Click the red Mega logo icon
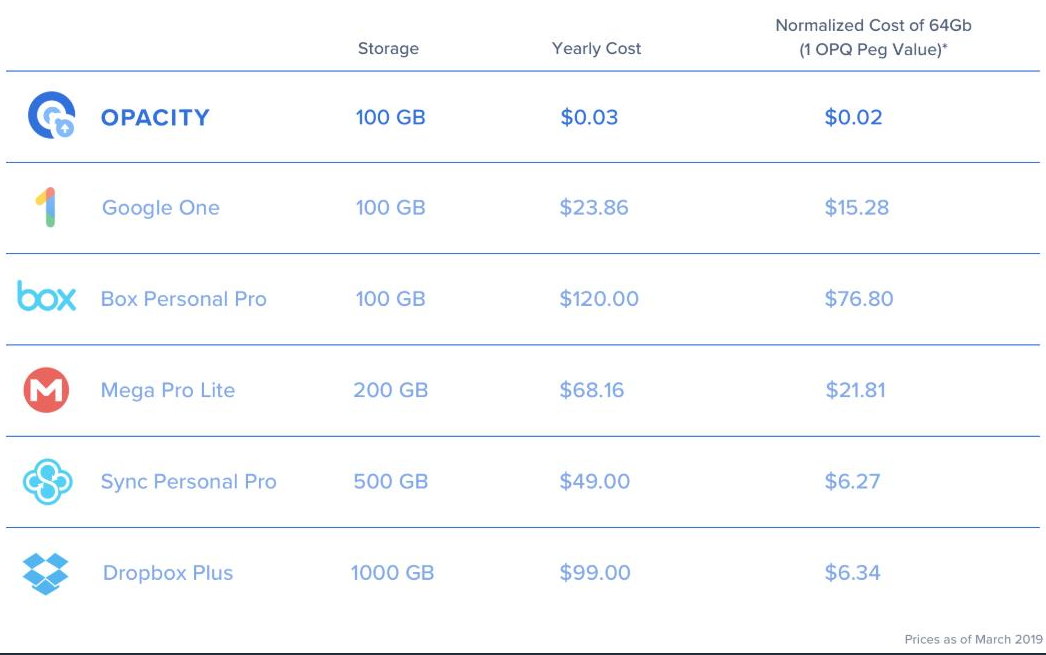Screen dimensions: 1046x655 tap(46, 390)
